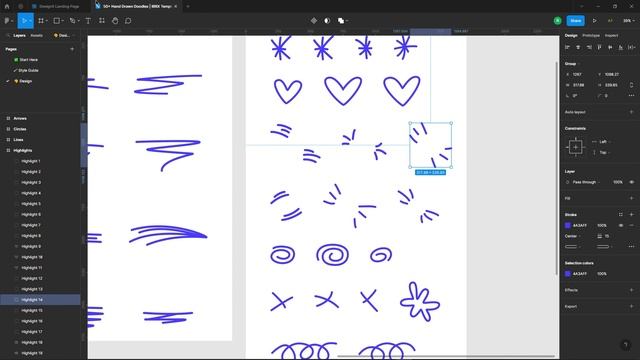The height and width of the screenshot is (360, 640).
Task: Add a Fill
Action: 631,198
